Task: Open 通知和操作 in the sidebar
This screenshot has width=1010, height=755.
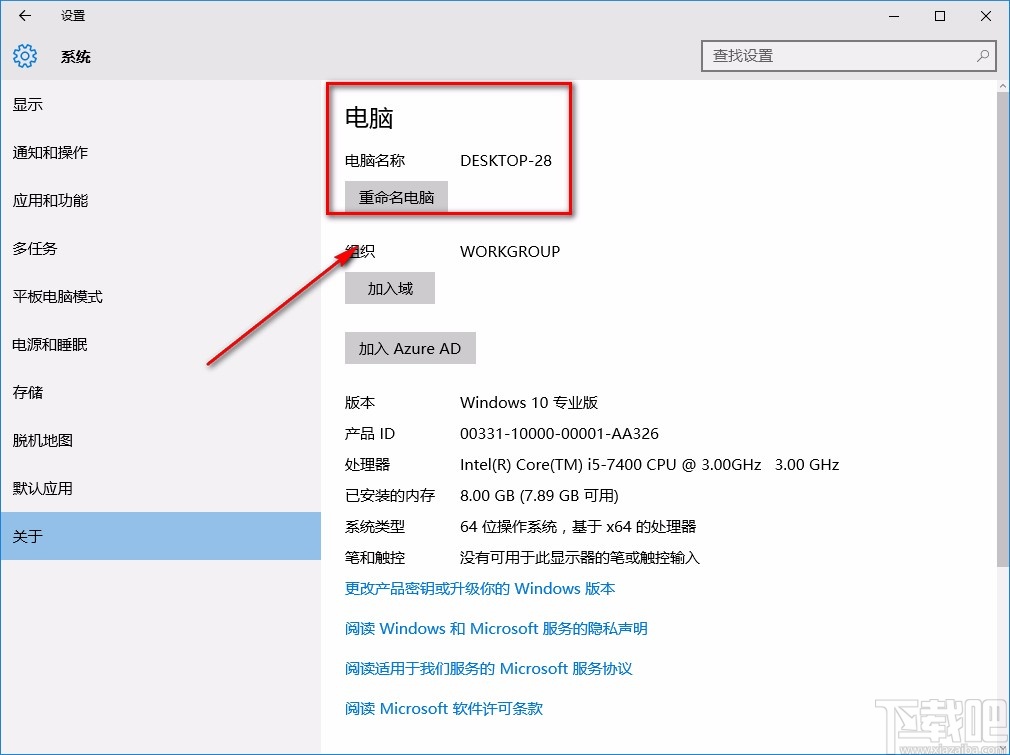Action: click(x=50, y=152)
